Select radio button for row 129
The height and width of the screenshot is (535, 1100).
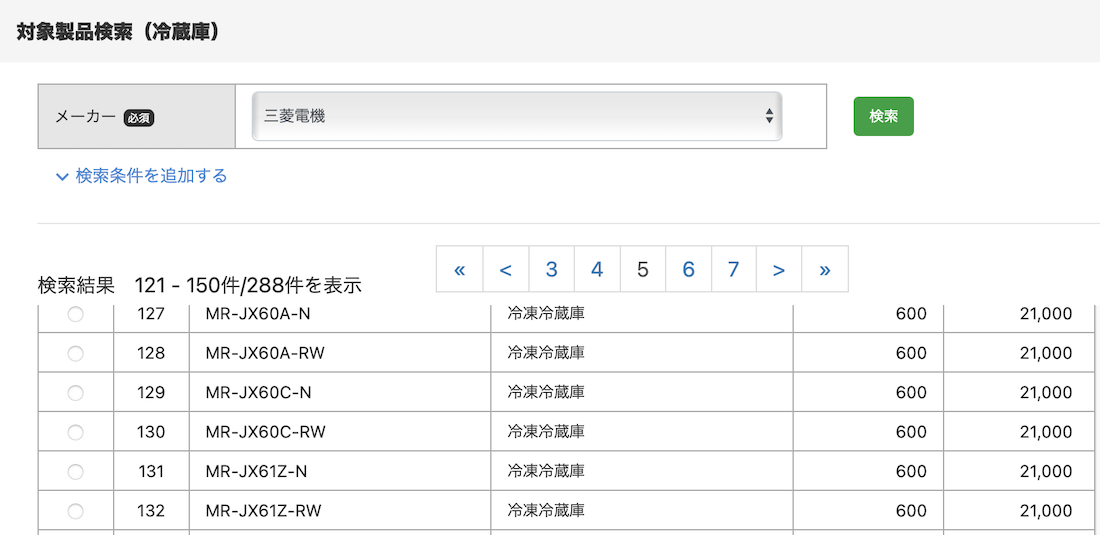tap(75, 393)
